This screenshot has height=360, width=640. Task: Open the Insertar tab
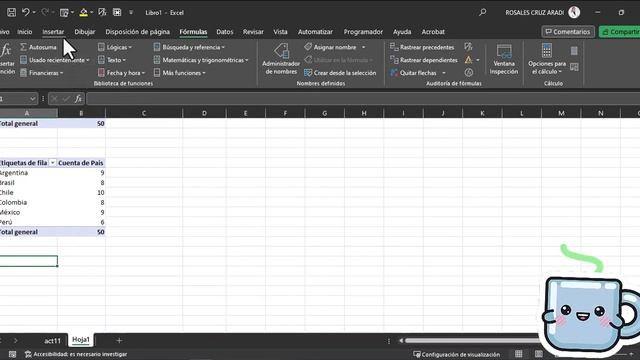pos(53,32)
